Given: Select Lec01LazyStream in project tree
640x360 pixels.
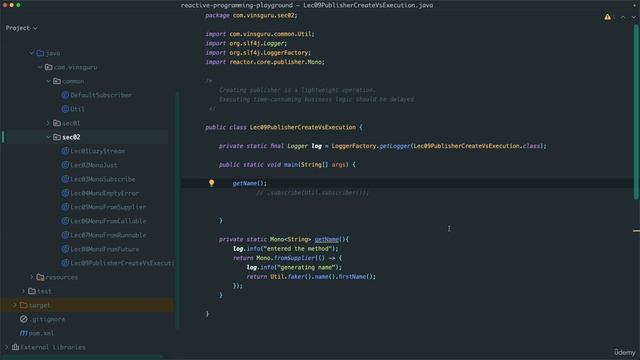Looking at the screenshot, I should [98, 151].
